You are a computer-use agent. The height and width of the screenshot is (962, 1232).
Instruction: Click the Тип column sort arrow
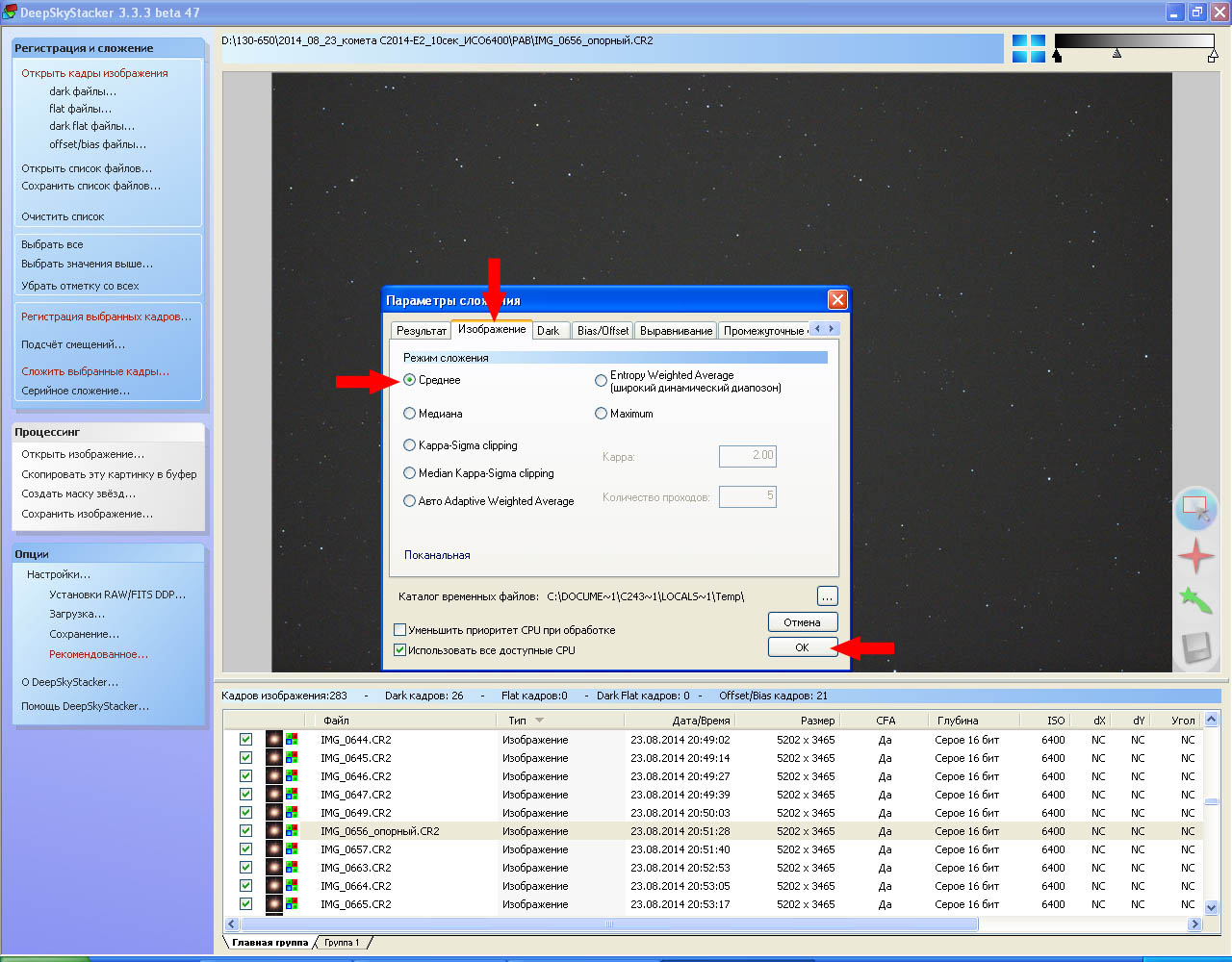pos(539,721)
